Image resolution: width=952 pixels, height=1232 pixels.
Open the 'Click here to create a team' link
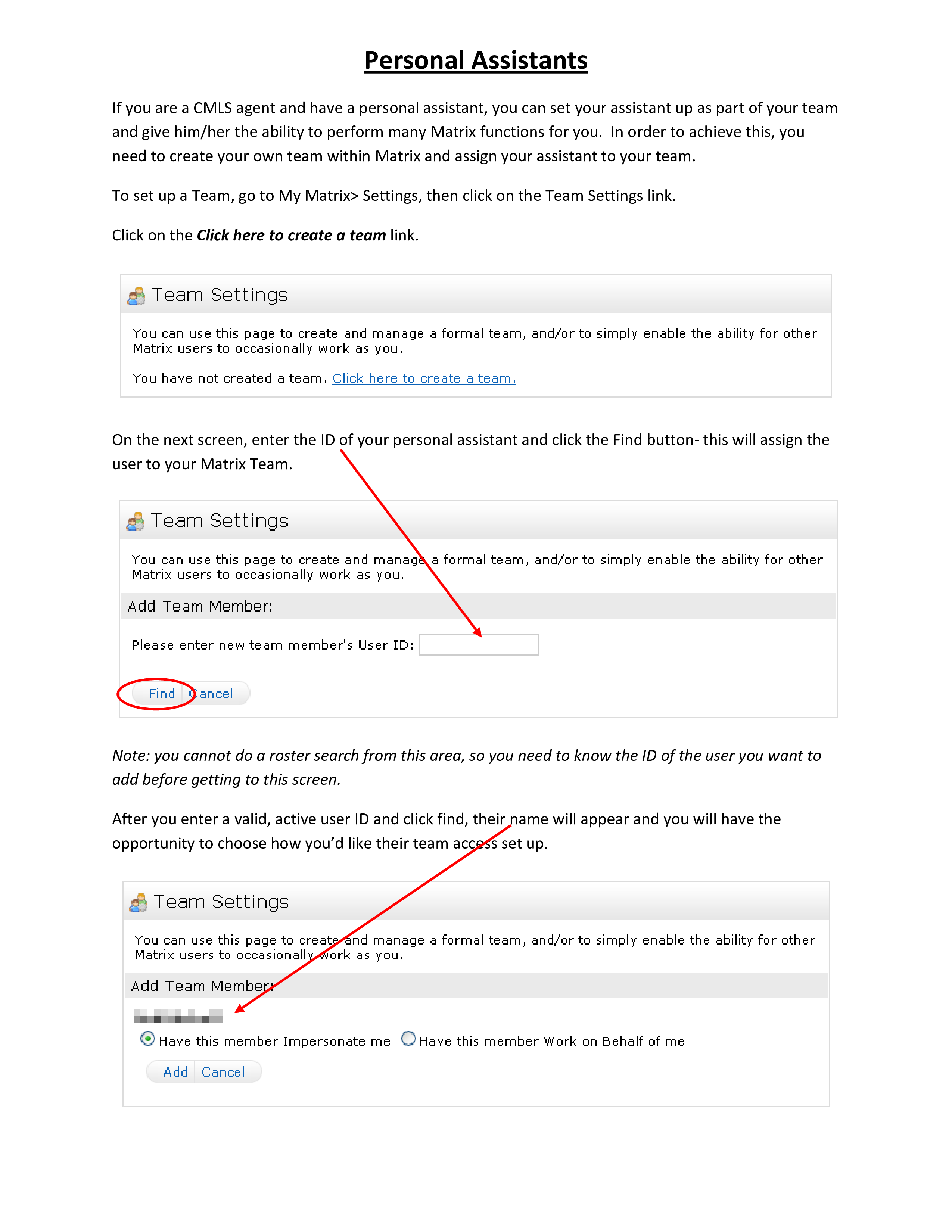[424, 379]
